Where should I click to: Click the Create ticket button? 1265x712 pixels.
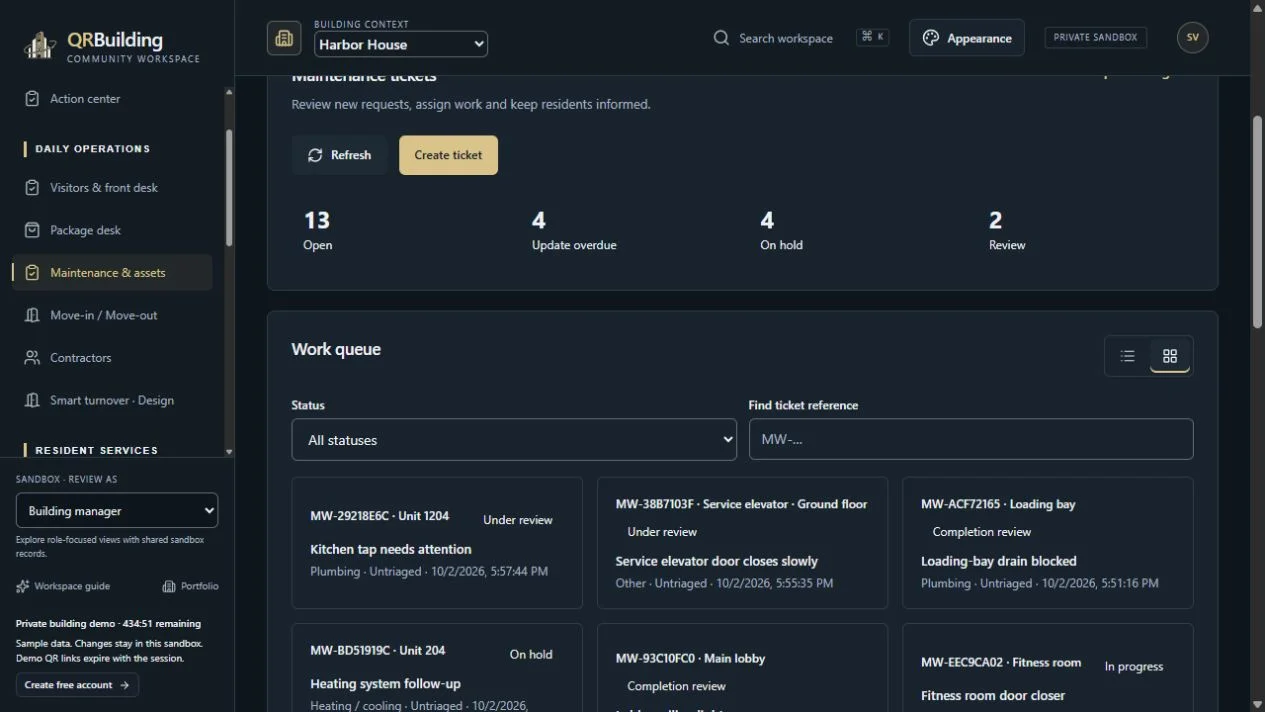coord(448,155)
